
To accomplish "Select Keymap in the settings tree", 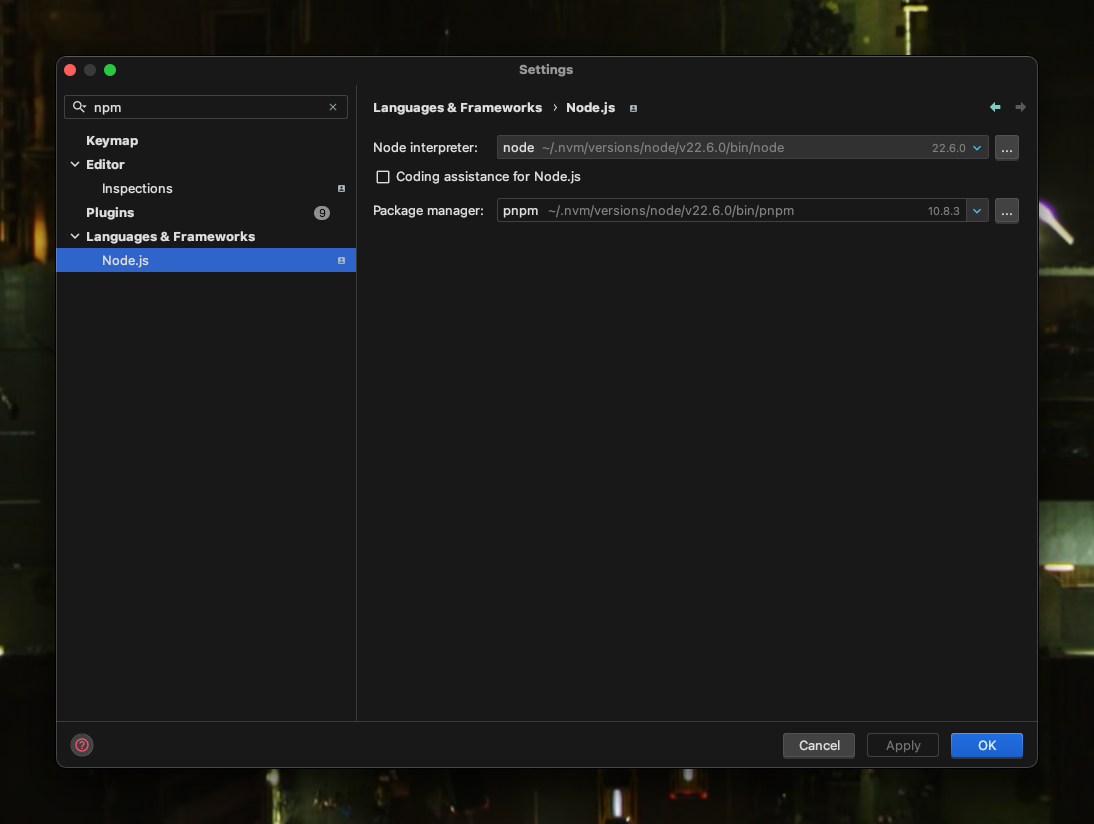I will coord(112,140).
